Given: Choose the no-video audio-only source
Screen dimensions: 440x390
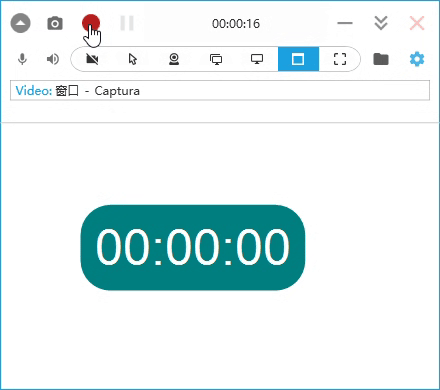Looking at the screenshot, I should pyautogui.click(x=92, y=59).
